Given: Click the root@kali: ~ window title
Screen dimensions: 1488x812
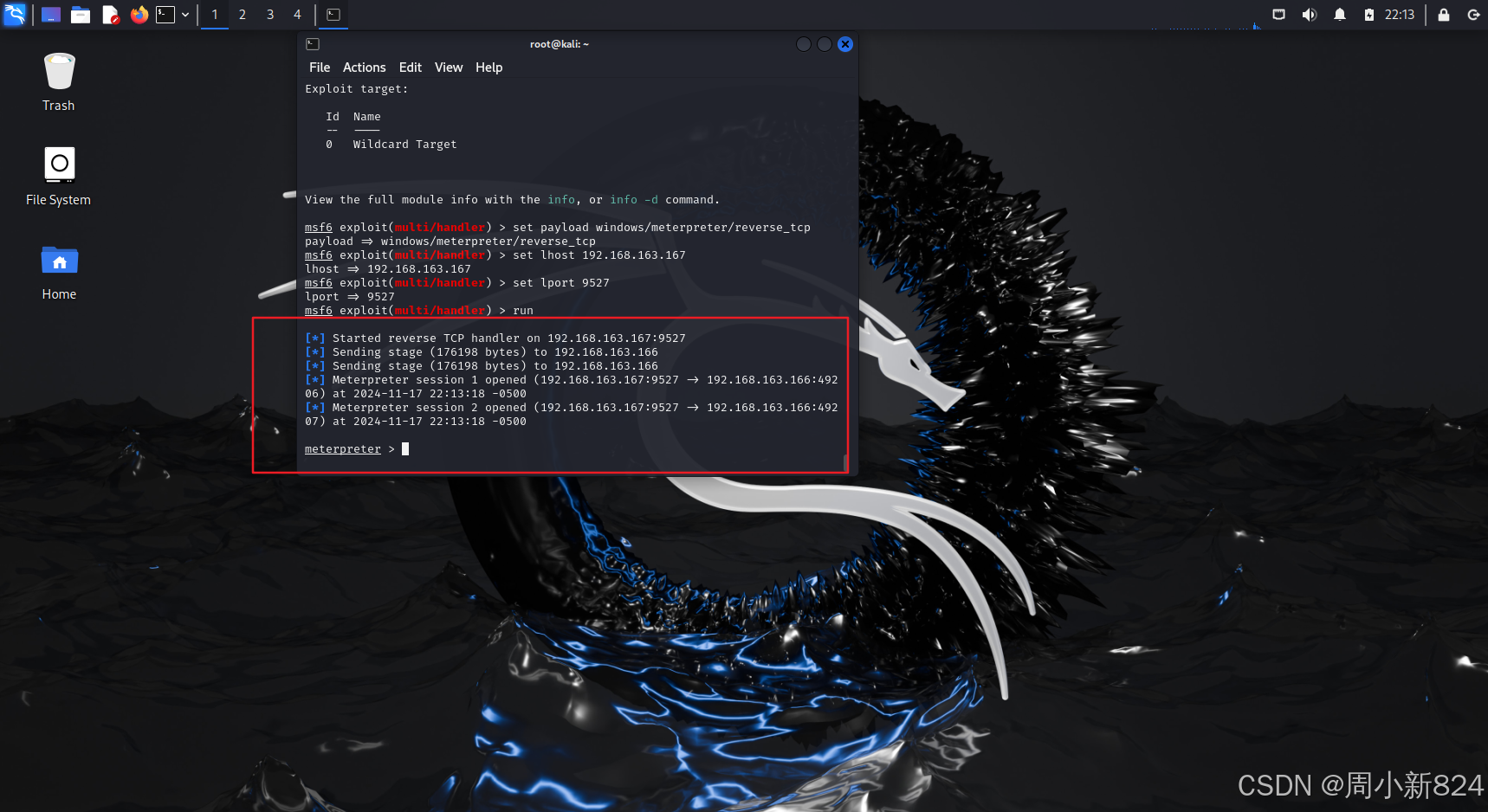Looking at the screenshot, I should pos(560,44).
